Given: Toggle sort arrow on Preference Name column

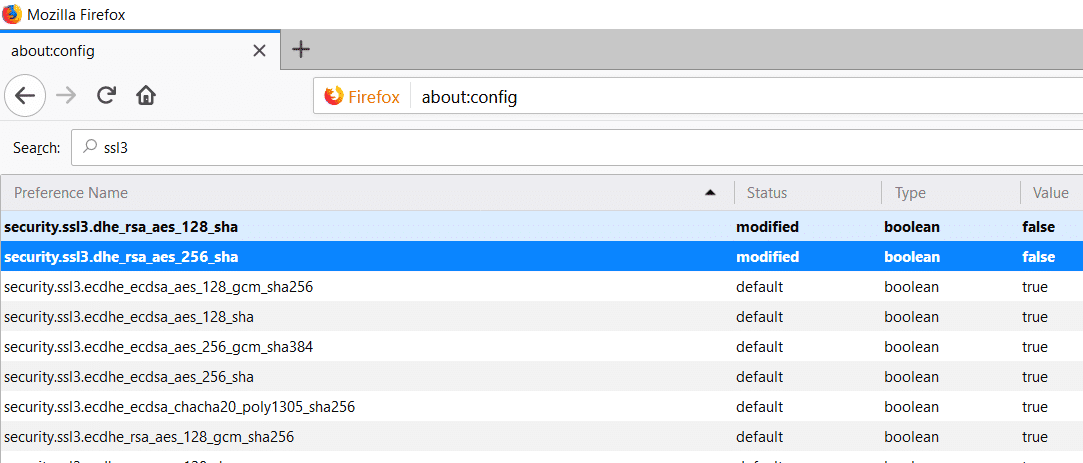Looking at the screenshot, I should coord(710,193).
